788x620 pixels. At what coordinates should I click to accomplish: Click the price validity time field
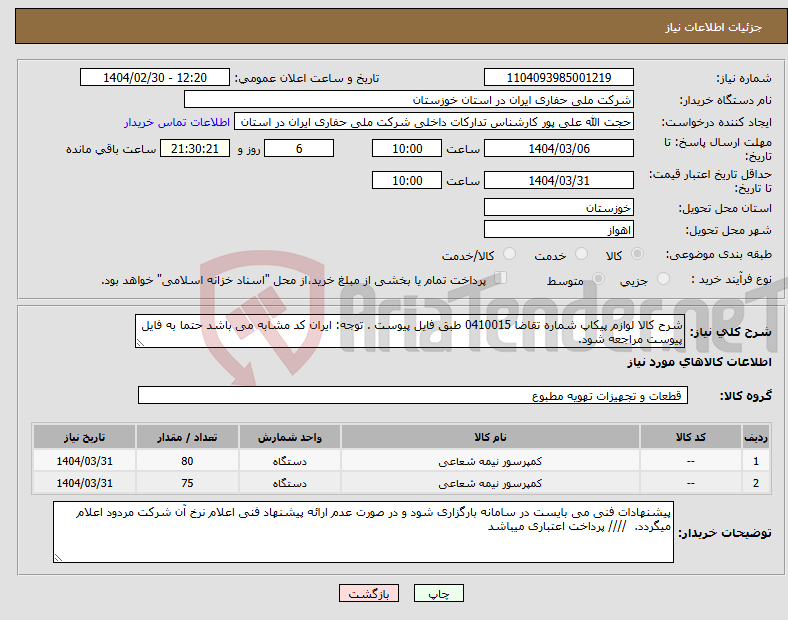(407, 180)
